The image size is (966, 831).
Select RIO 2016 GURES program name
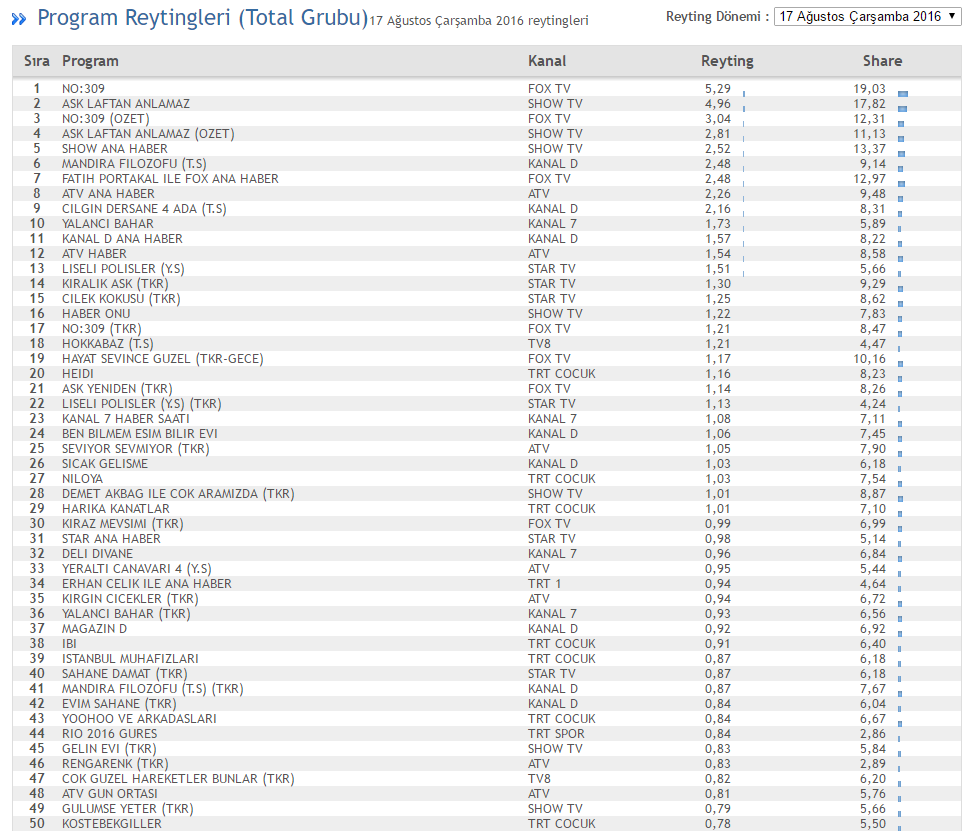click(109, 734)
